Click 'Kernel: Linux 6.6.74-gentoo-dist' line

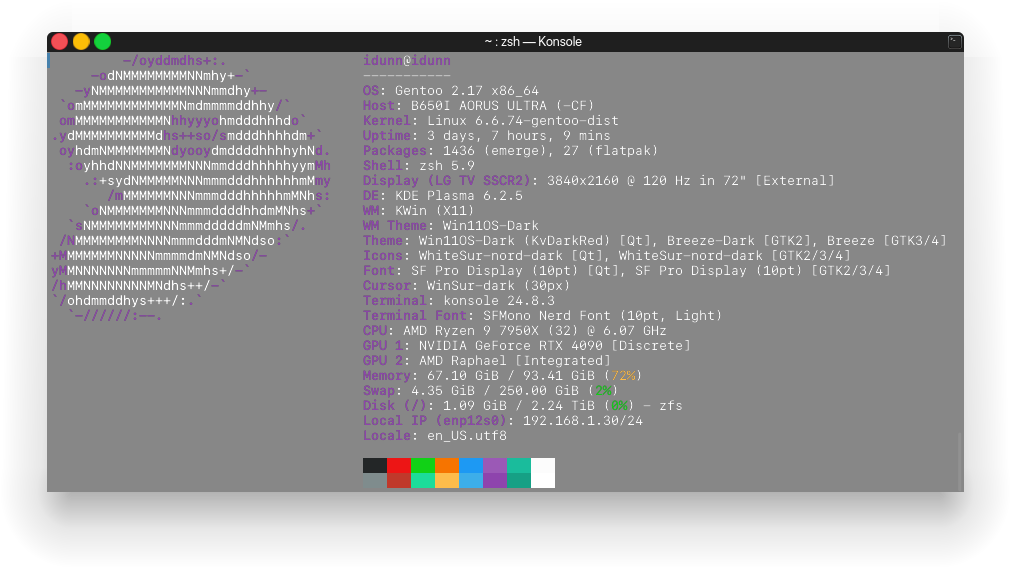[491, 121]
